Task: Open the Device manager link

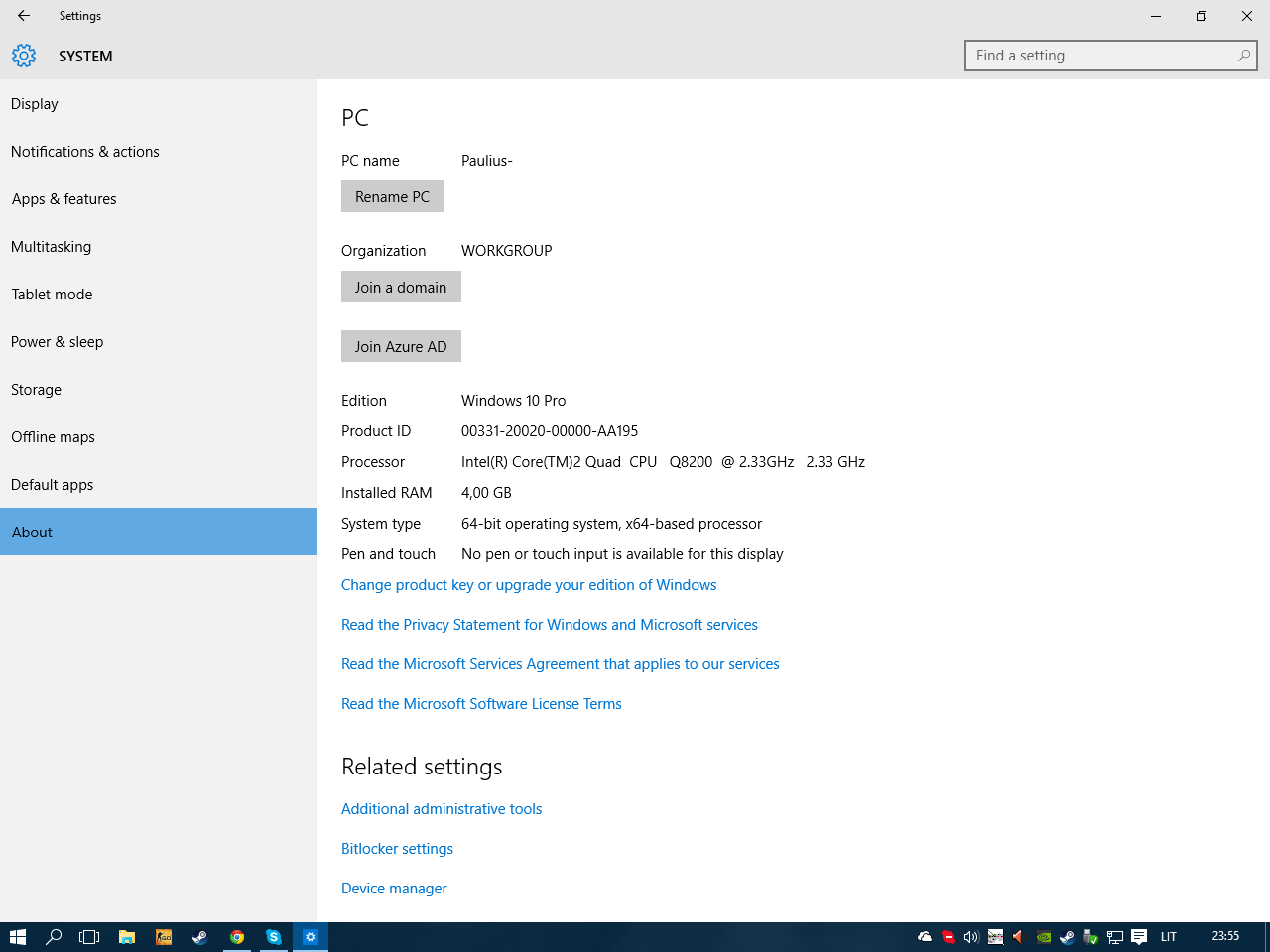Action: coord(394,889)
